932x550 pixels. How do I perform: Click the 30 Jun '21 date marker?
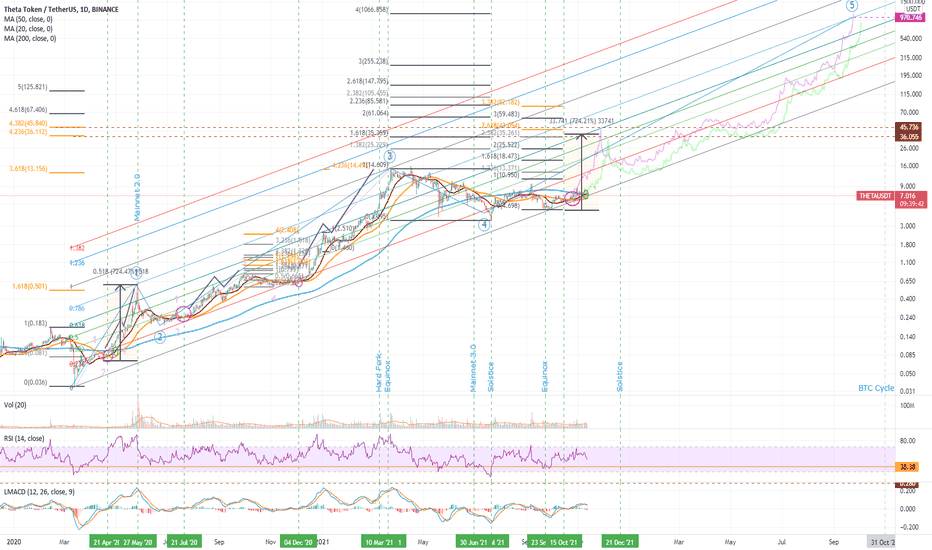[474, 542]
